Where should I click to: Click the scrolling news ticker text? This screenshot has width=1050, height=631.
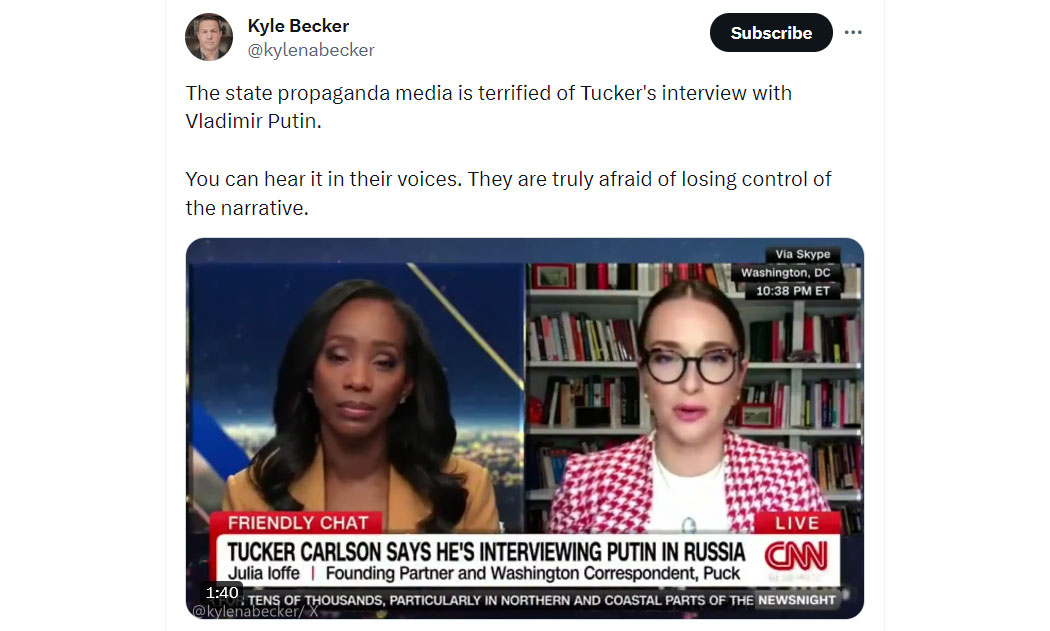tap(501, 600)
